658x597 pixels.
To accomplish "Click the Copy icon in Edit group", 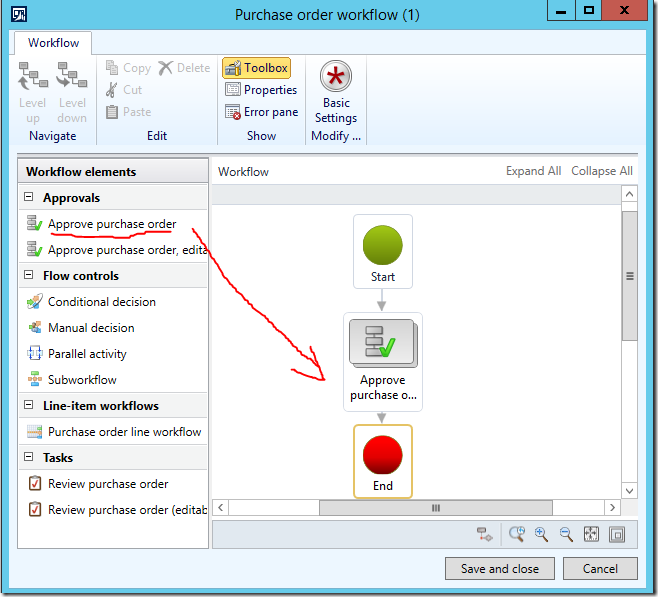I will click(x=112, y=68).
